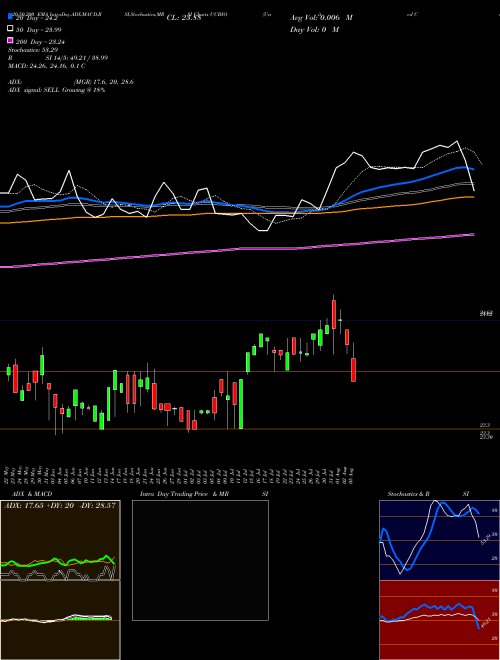Click 'Intra Day Trading Price & MRSI' title
This screenshot has width=500, height=660.
[204, 494]
